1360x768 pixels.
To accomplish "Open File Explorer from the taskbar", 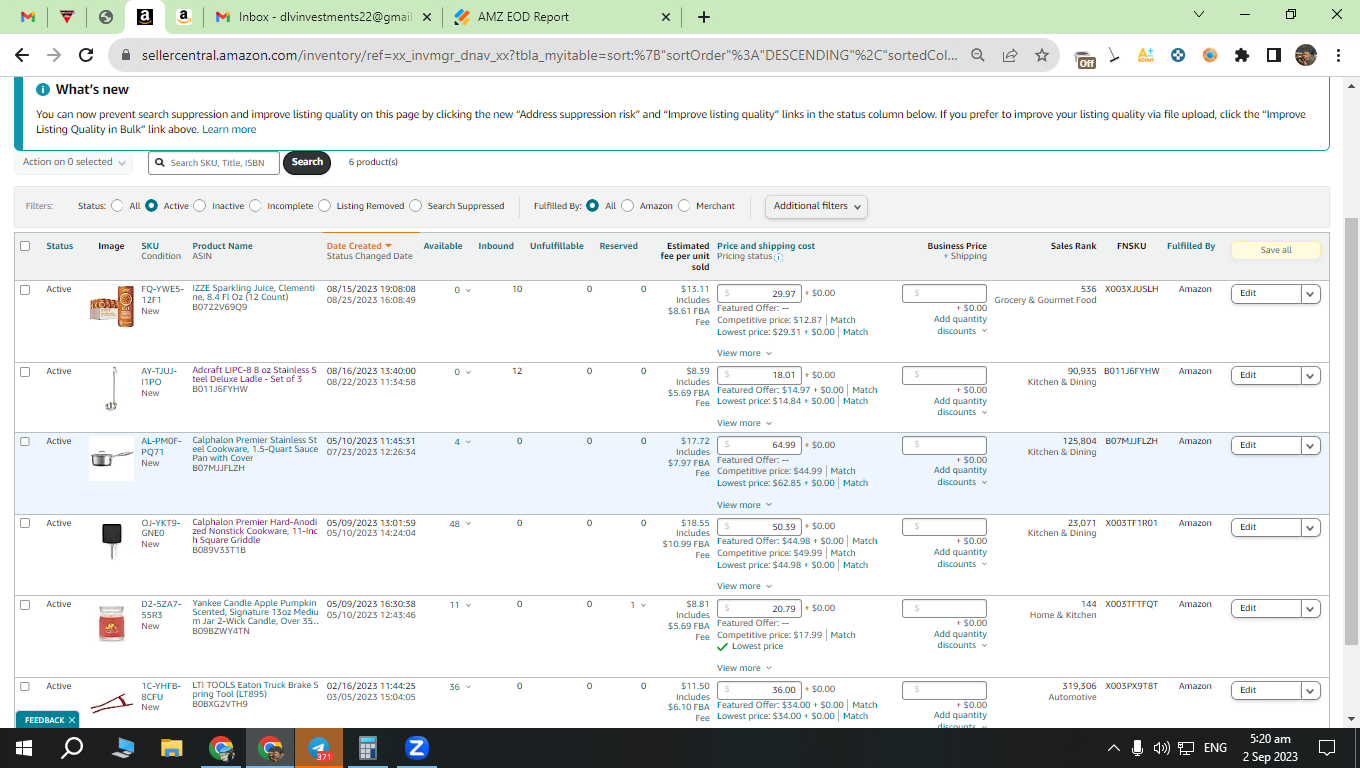I will click(x=172, y=748).
